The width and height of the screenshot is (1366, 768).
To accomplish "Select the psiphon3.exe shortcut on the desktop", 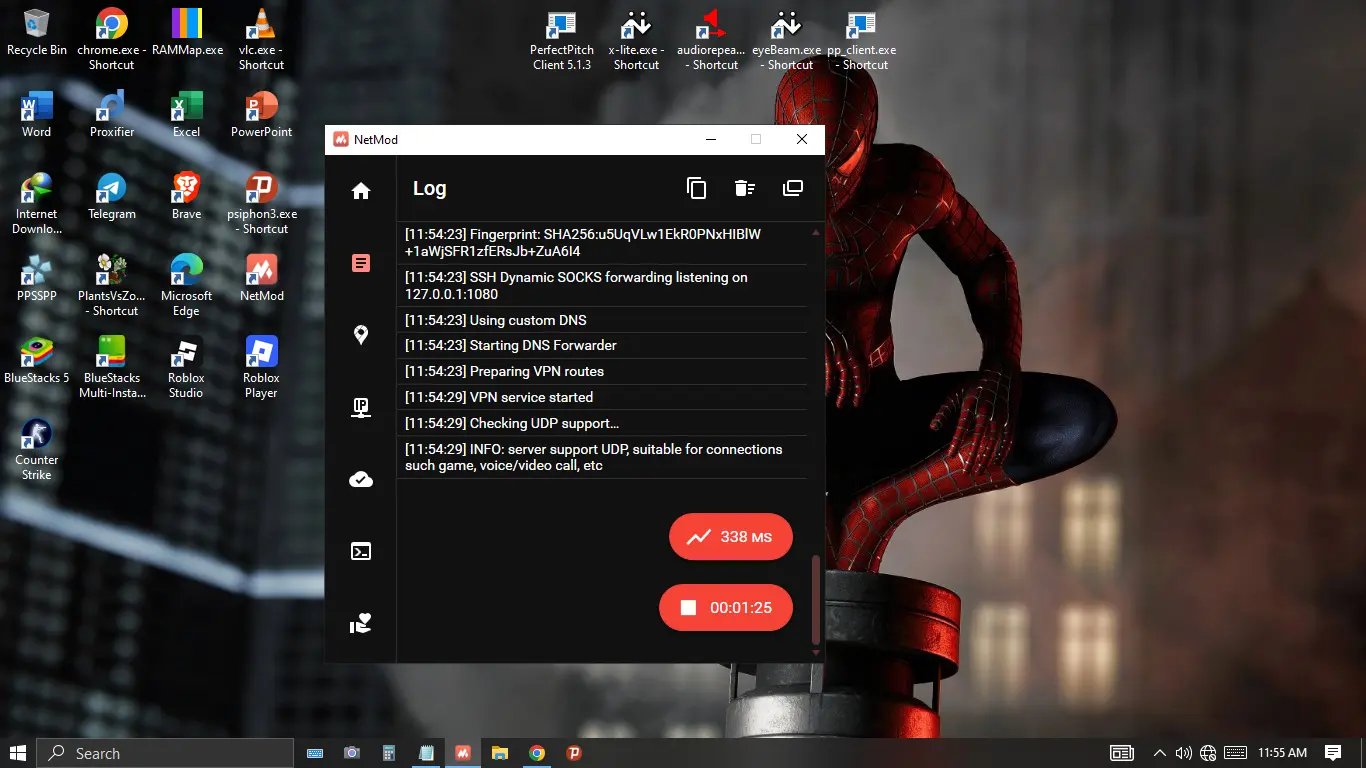I will coord(262,204).
